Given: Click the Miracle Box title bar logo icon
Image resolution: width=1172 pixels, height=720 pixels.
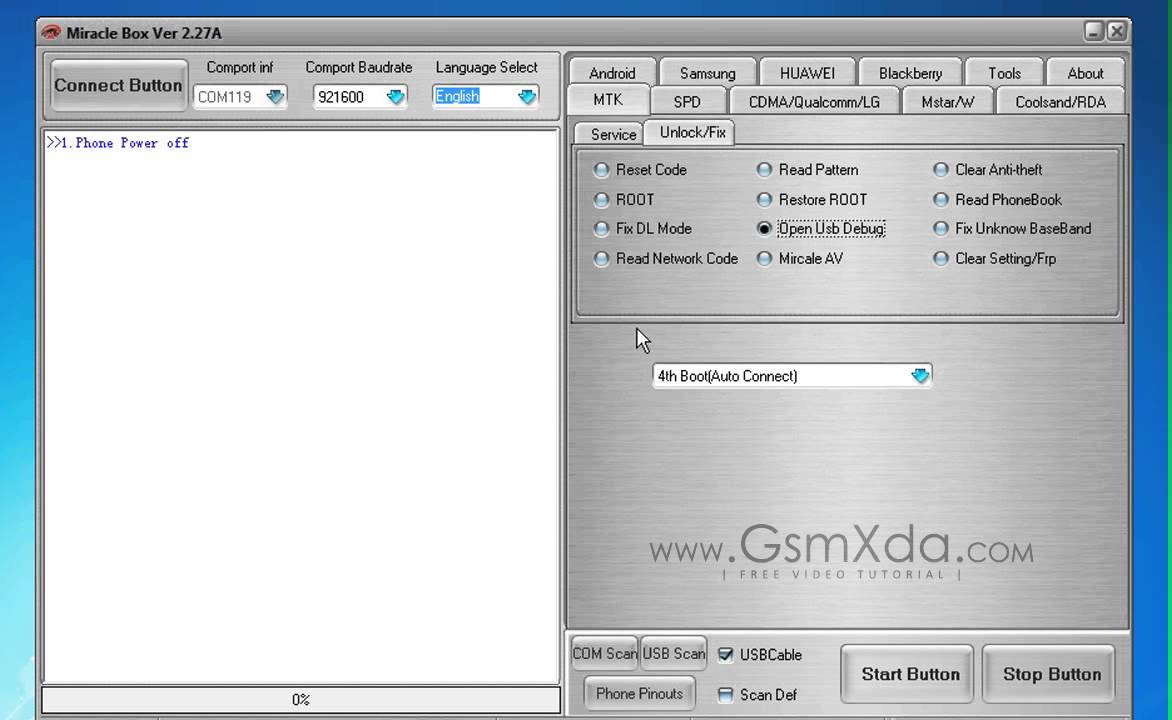Looking at the screenshot, I should [51, 32].
